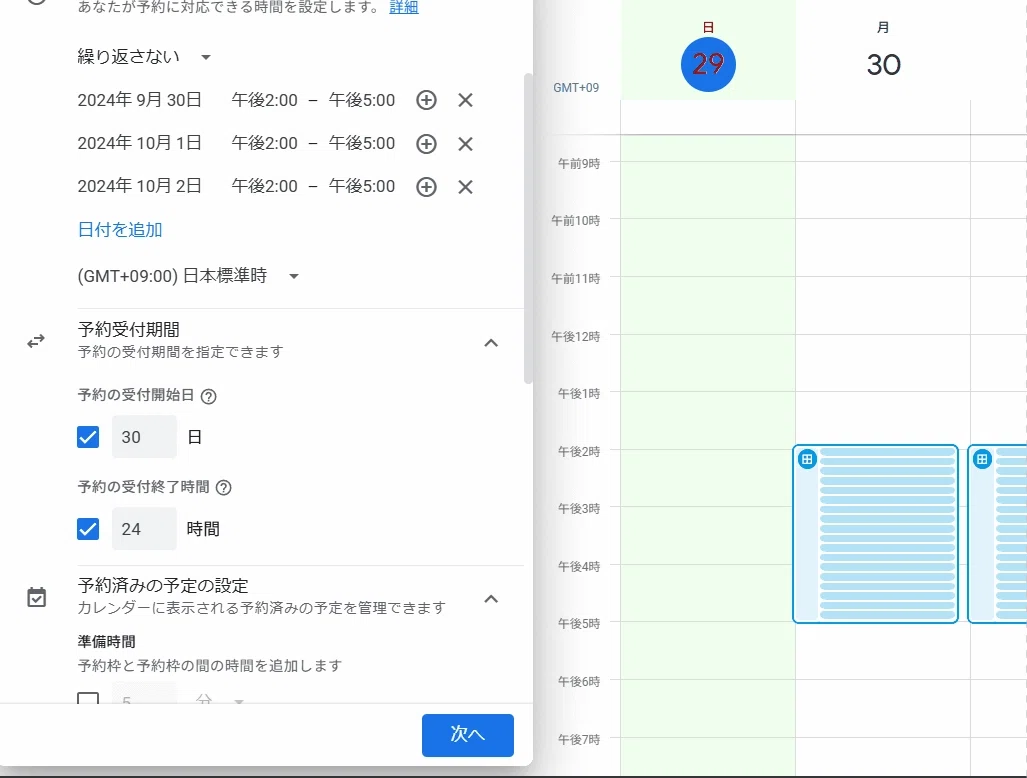Open the (GMT+09:00) 日本標準時 timezone dropdown

(188, 276)
